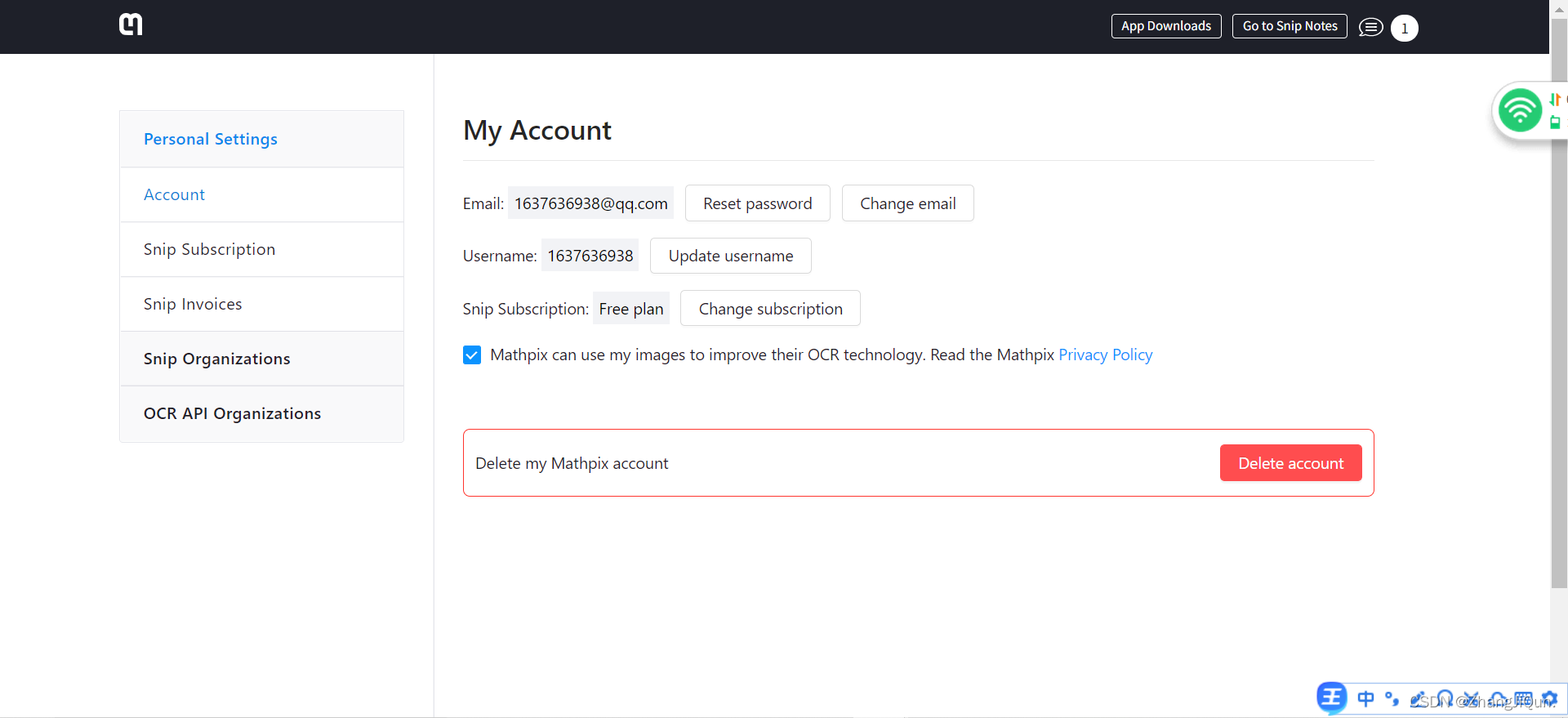Click the green Wi-Fi floating widget
1568x718 pixels.
point(1520,110)
